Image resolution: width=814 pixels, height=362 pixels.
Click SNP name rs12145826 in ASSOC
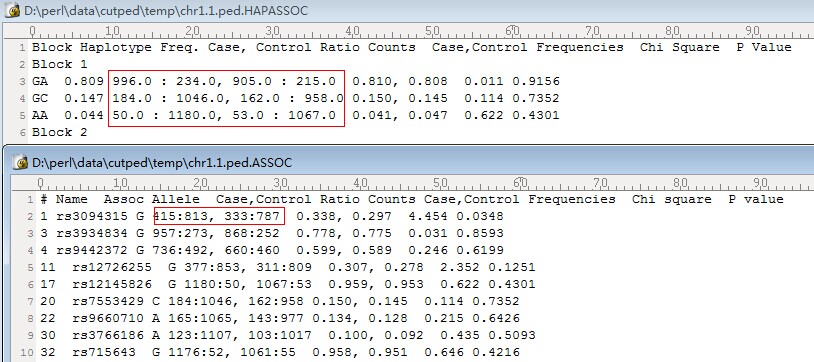coord(112,285)
